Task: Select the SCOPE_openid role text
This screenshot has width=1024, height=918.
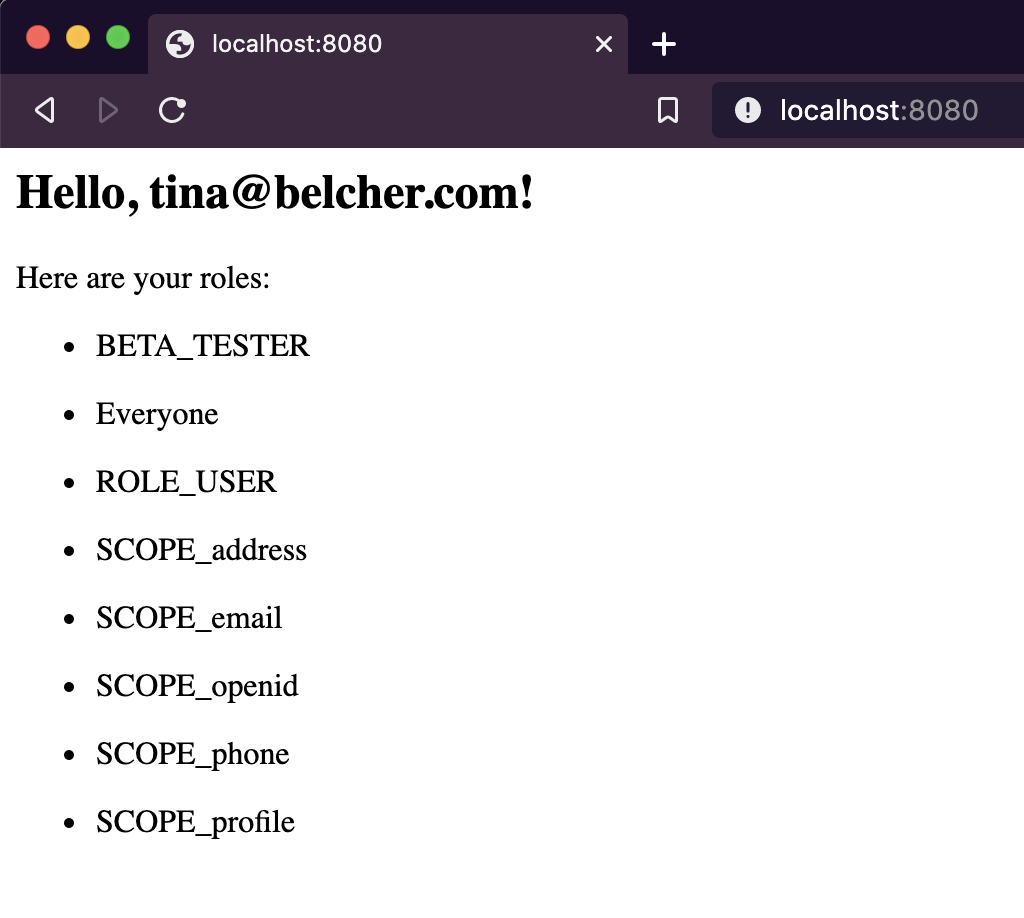Action: pos(197,686)
